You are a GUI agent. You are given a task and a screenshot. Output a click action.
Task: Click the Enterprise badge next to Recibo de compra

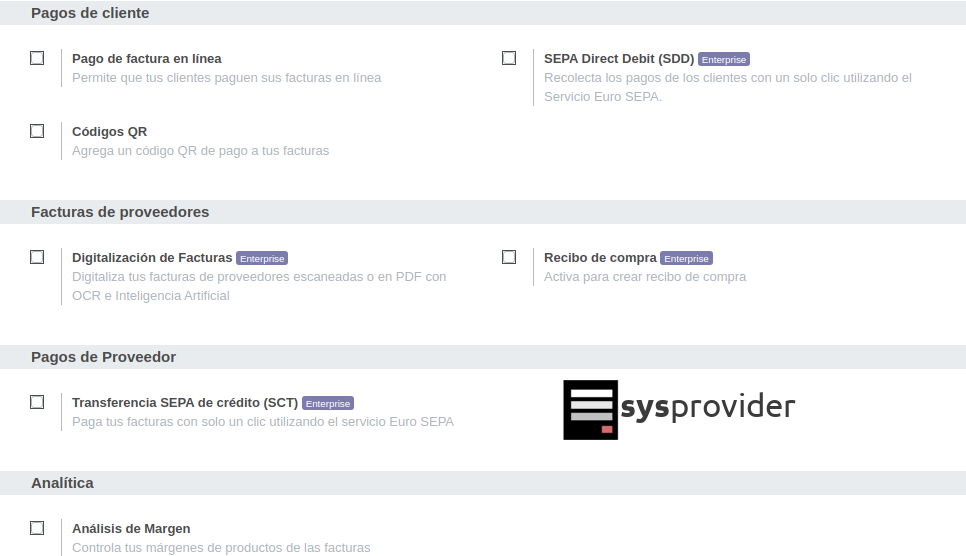(x=686, y=258)
